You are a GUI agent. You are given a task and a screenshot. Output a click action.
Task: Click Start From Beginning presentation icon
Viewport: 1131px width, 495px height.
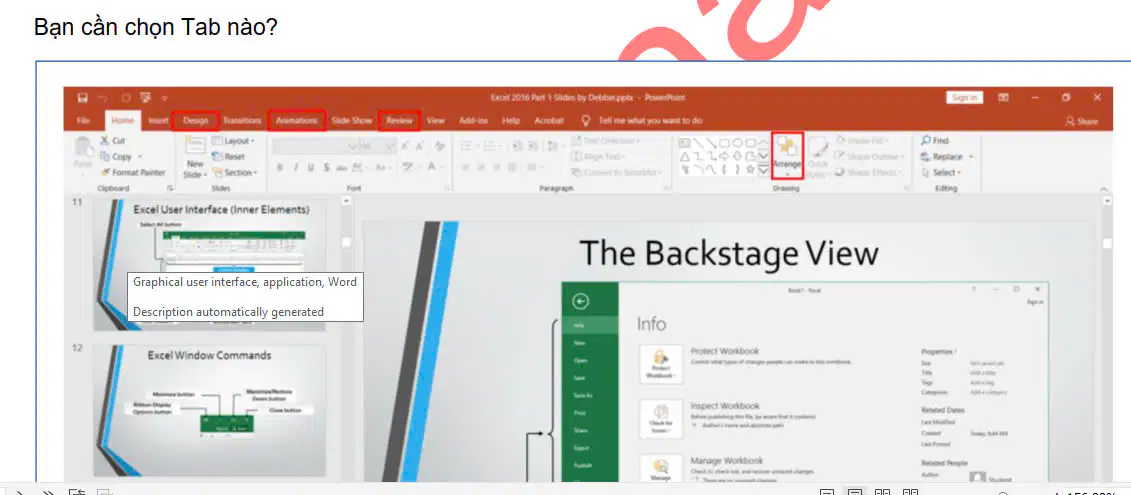tap(146, 98)
